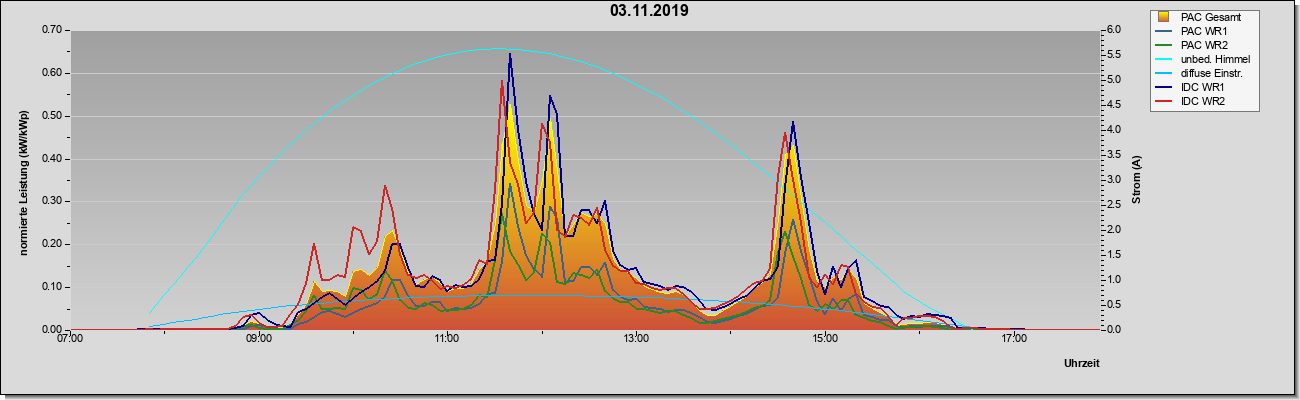Click the 17:00 time axis label

point(1014,340)
